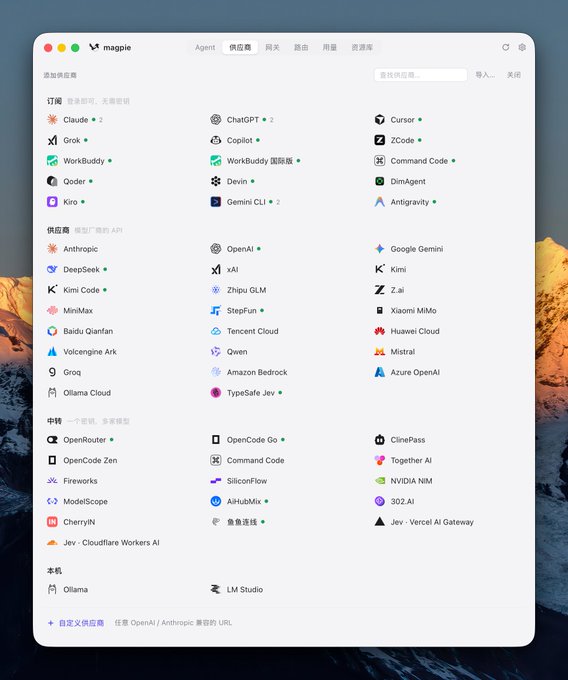Open settings via the gear icon
This screenshot has height=680, width=568.
point(522,47)
